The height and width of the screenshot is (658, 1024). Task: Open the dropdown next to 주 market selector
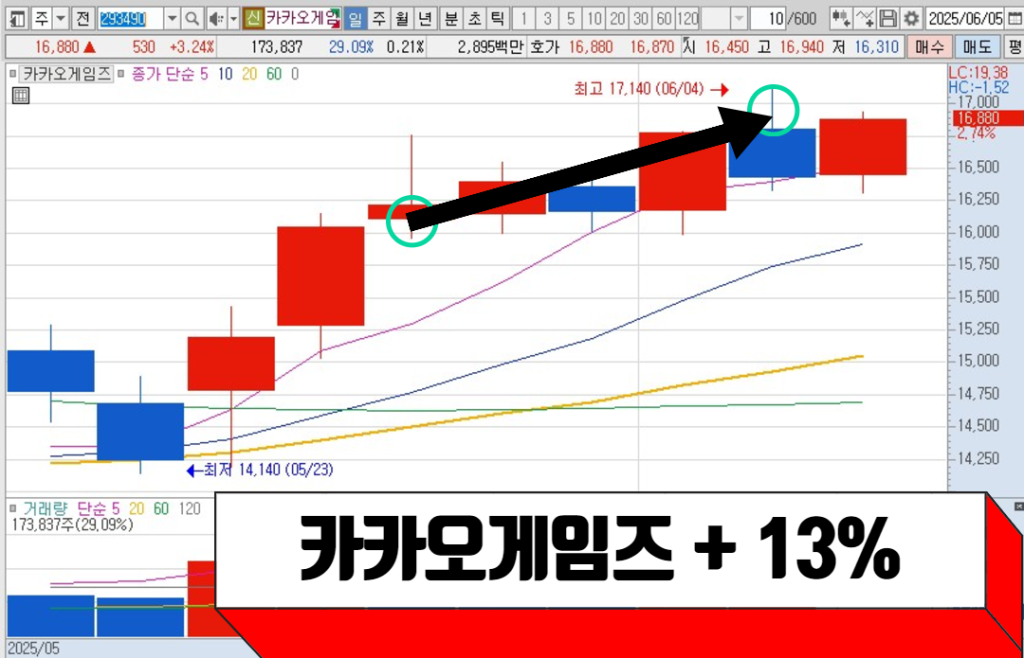61,19
